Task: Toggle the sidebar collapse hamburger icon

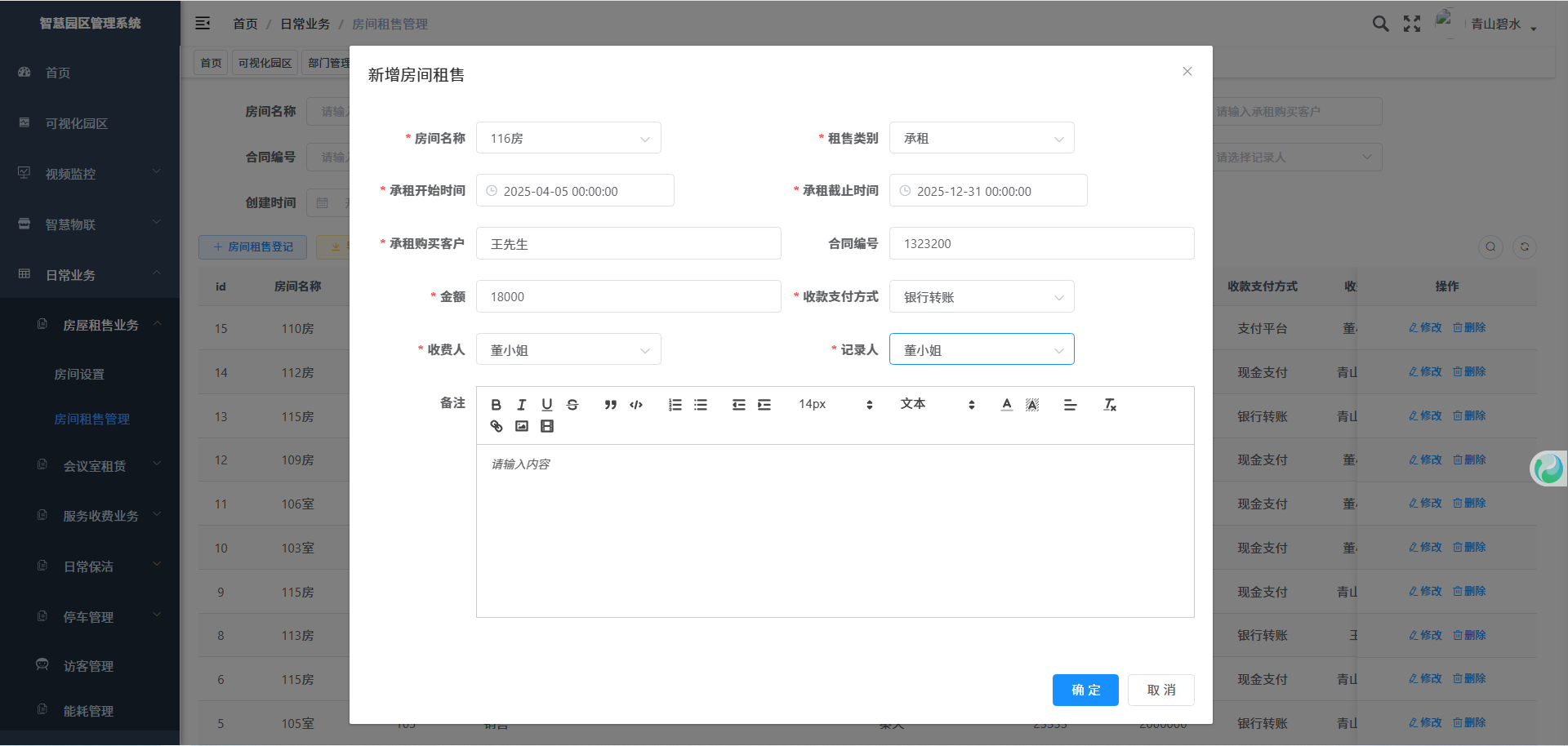Action: click(203, 24)
